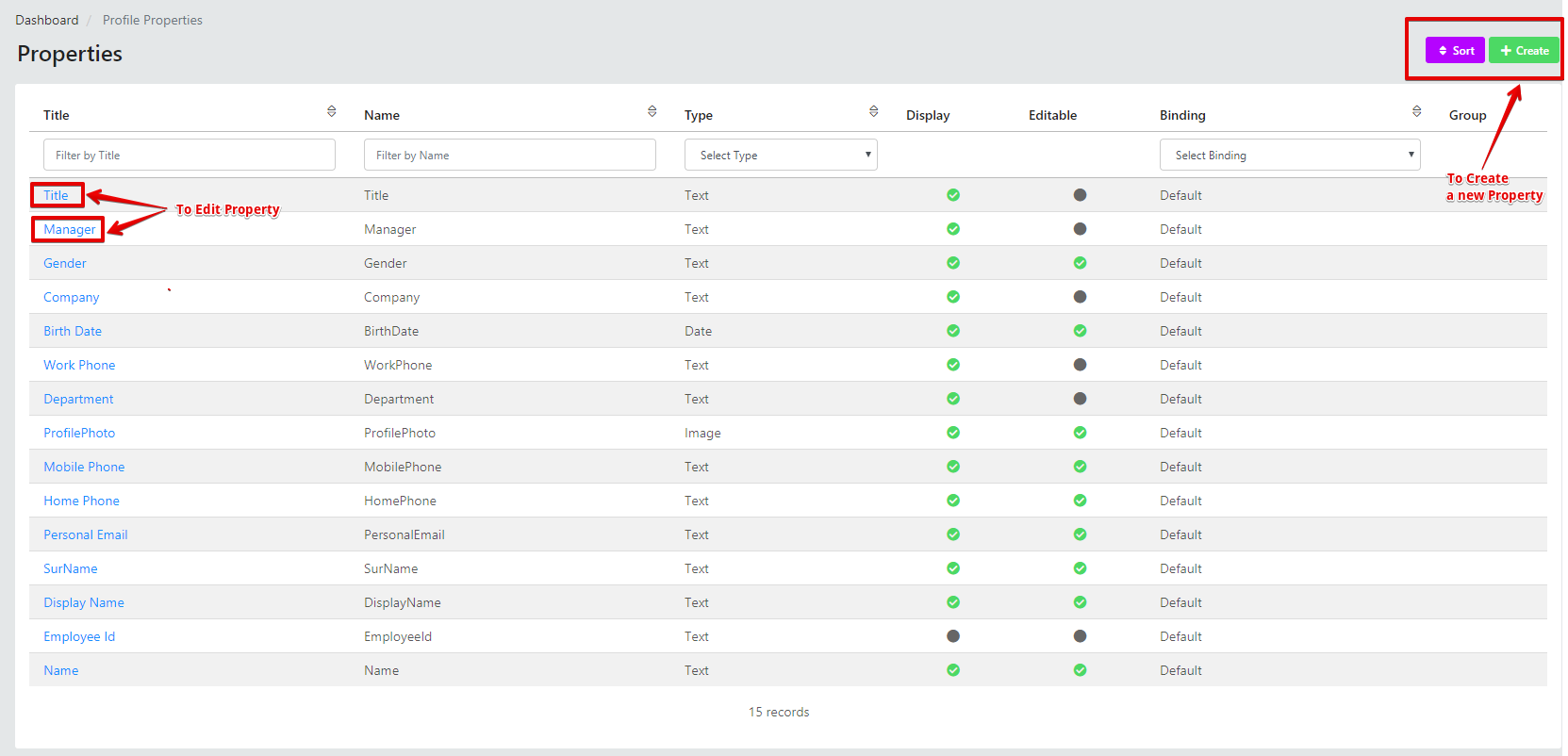Sort by the Binding column

[1417, 111]
